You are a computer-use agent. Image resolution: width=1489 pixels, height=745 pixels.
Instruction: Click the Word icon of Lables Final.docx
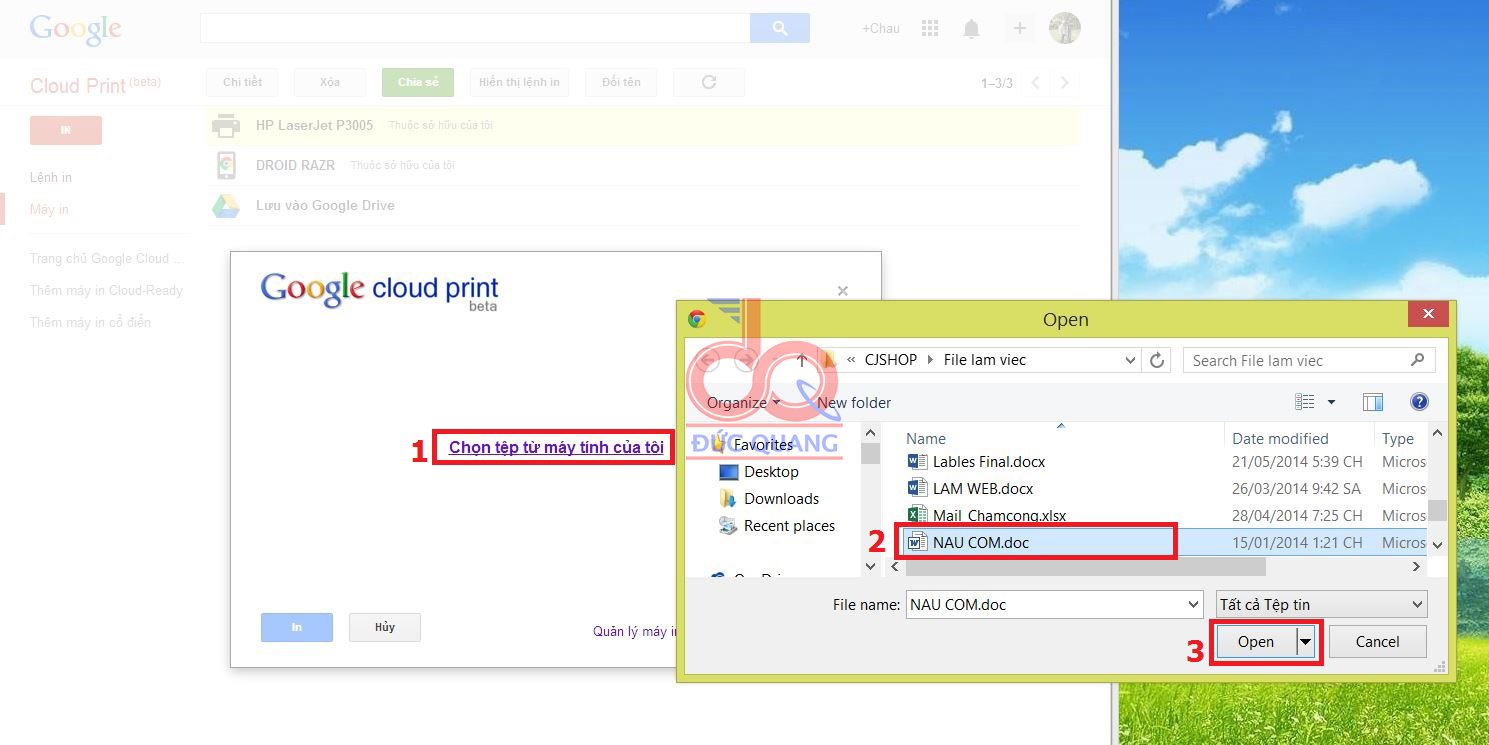pyautogui.click(x=917, y=462)
